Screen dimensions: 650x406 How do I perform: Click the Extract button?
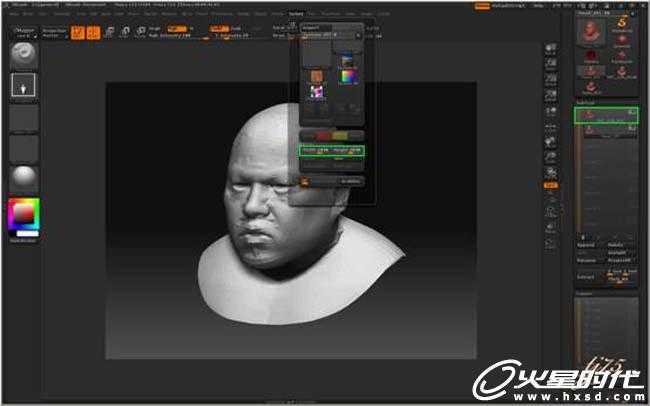point(585,277)
